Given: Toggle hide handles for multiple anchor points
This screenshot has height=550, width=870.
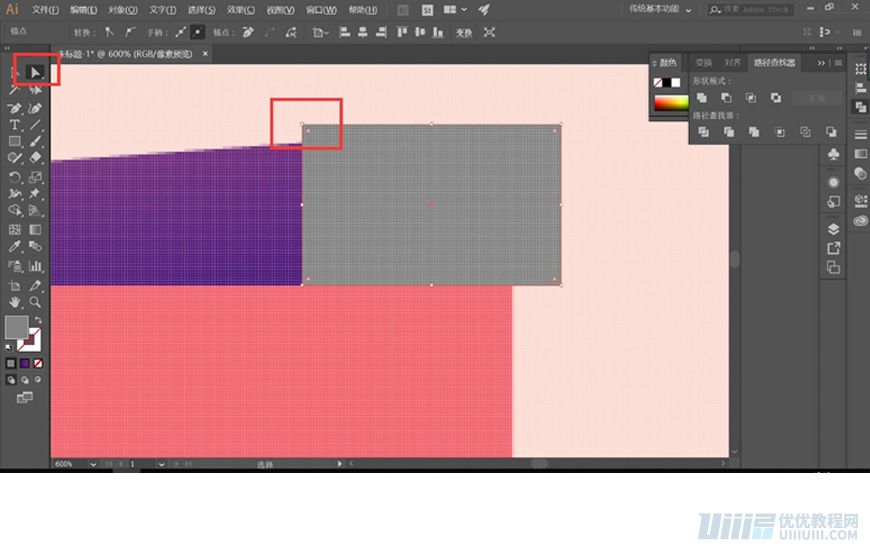Looking at the screenshot, I should coord(198,32).
